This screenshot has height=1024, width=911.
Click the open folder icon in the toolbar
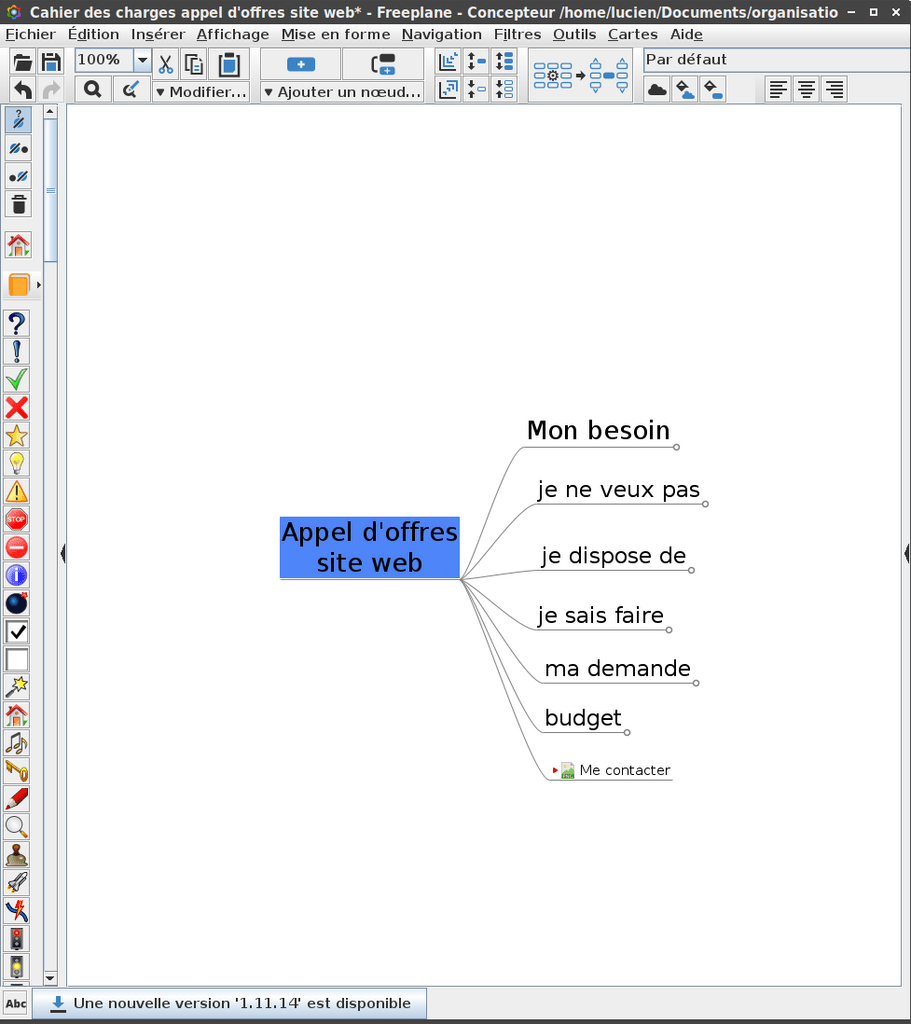pyautogui.click(x=22, y=63)
